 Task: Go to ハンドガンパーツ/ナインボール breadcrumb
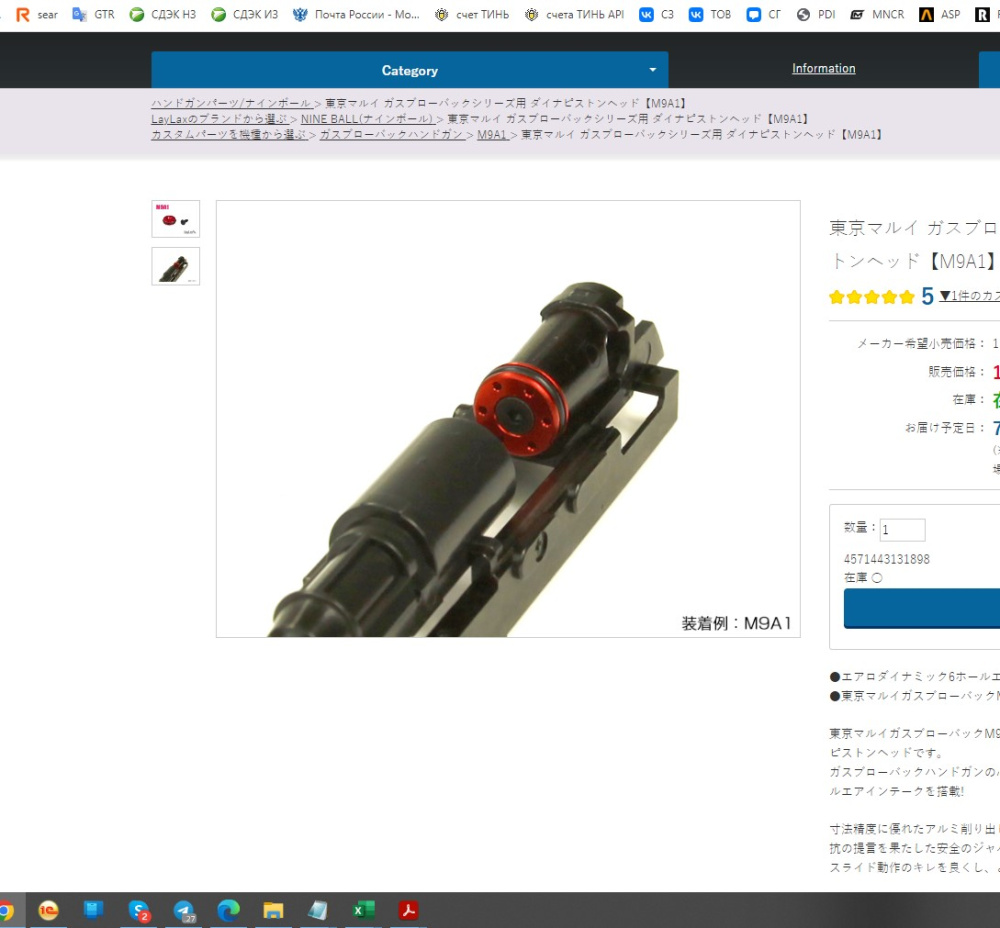232,103
